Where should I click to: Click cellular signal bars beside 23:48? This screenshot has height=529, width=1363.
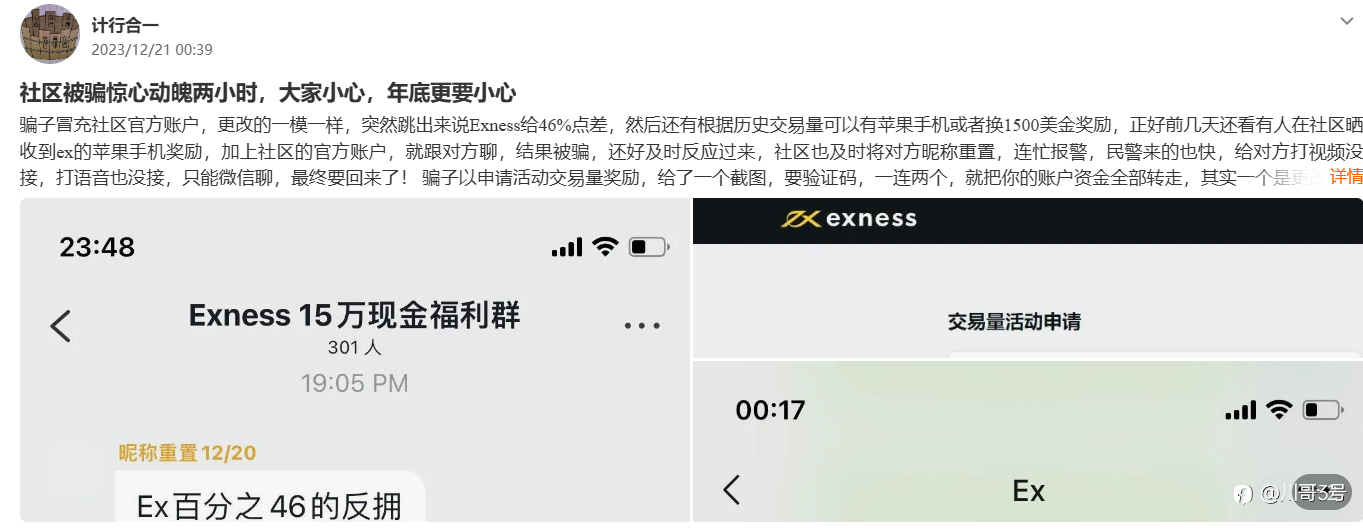(567, 247)
